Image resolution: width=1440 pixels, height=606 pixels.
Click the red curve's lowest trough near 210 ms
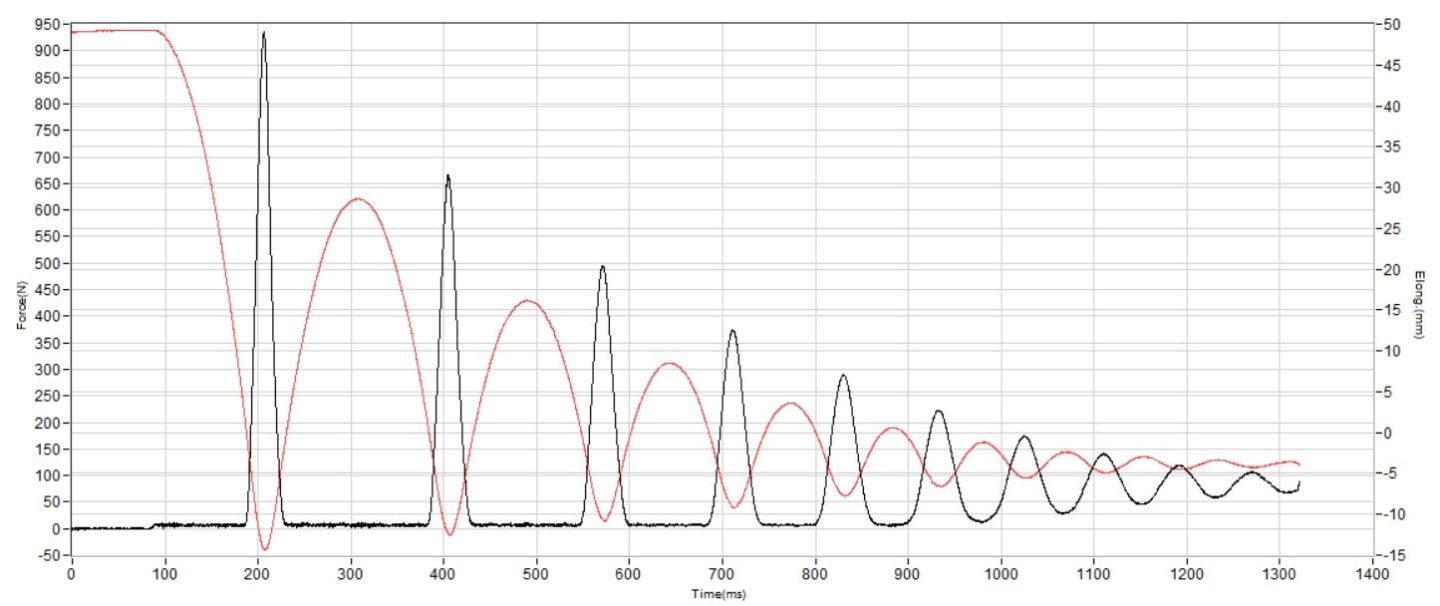(x=265, y=549)
